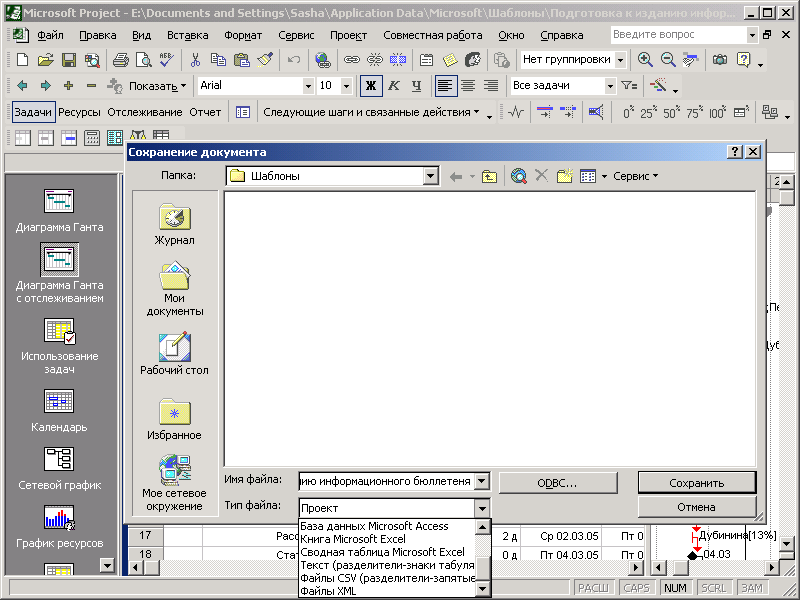Open the Формат menu
Viewport: 800px width, 600px height.
(243, 35)
